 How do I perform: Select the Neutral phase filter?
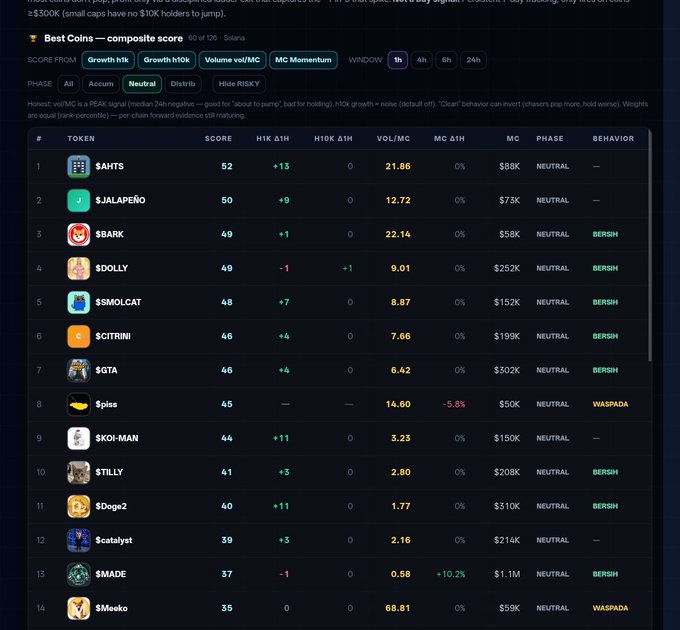click(x=142, y=84)
